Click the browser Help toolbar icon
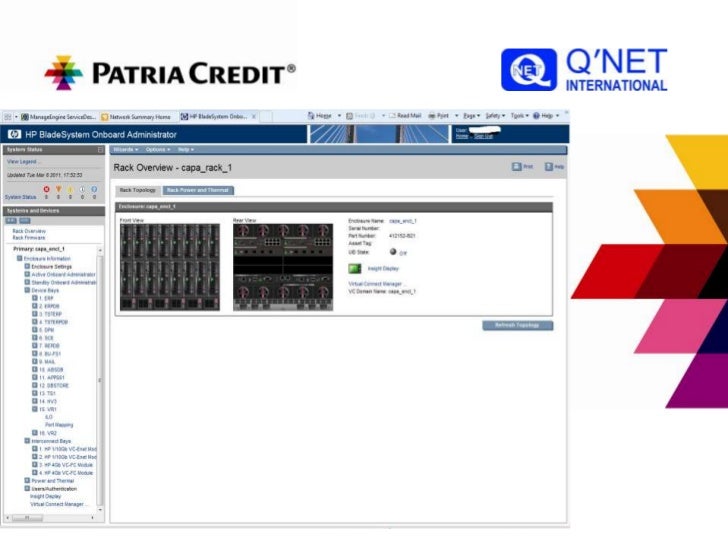Image resolution: width=728 pixels, height=546 pixels. point(536,116)
